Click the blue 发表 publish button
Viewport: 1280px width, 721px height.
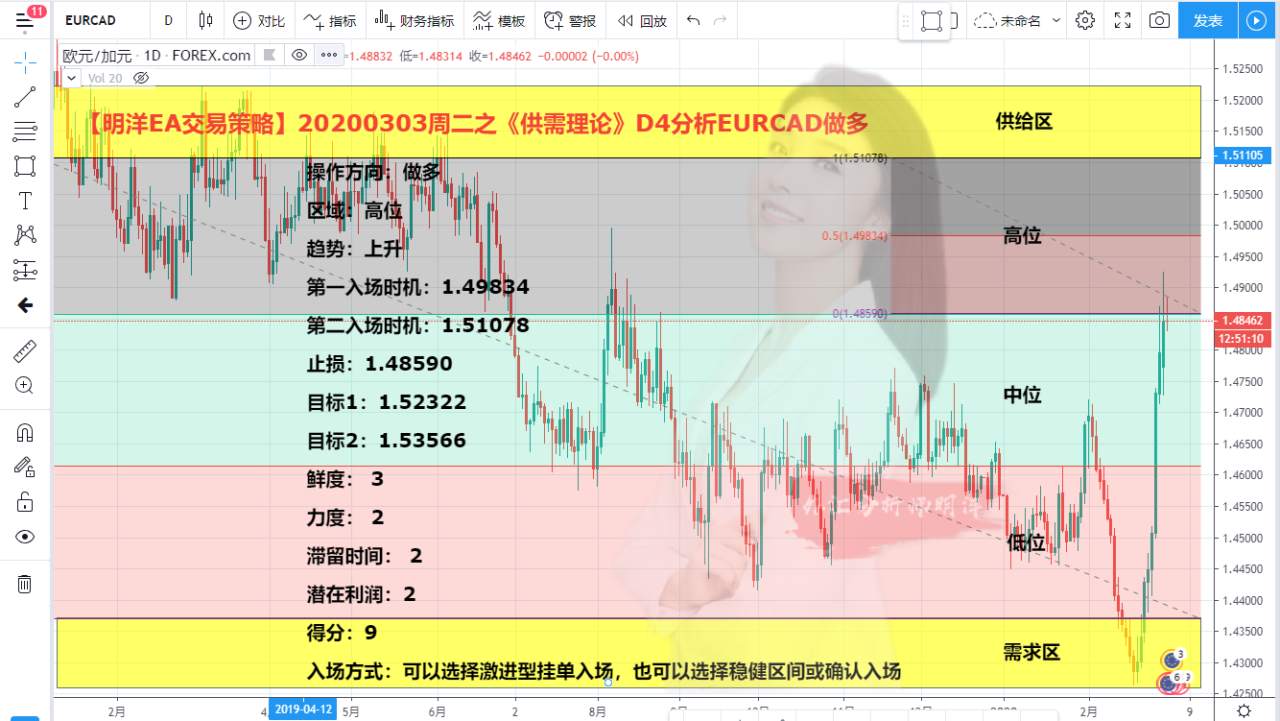point(1208,20)
